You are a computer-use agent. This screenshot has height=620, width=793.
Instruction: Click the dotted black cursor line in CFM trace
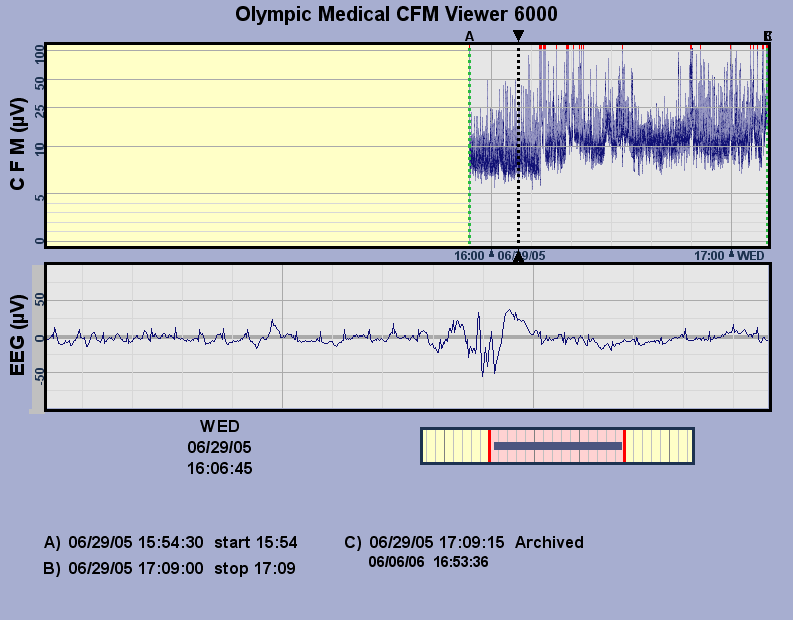click(518, 146)
